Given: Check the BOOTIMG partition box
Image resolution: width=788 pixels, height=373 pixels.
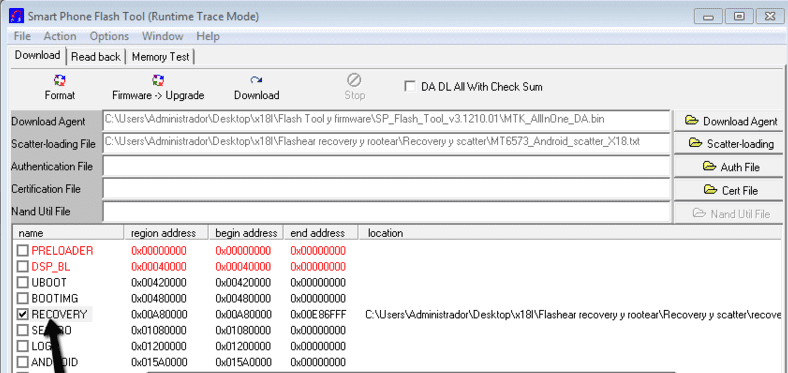Looking at the screenshot, I should coord(23,299).
